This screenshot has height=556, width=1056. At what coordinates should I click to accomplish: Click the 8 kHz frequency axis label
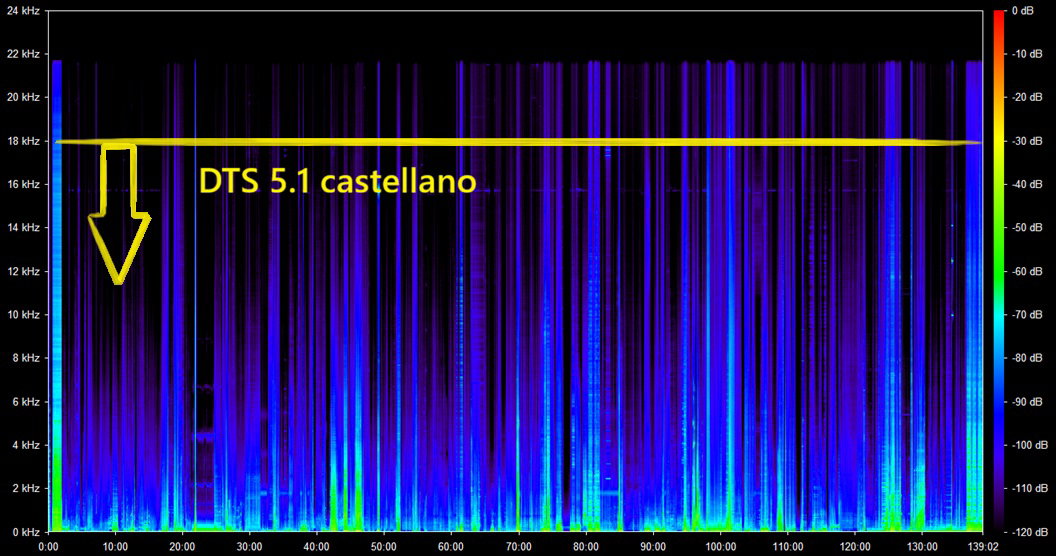coord(26,358)
